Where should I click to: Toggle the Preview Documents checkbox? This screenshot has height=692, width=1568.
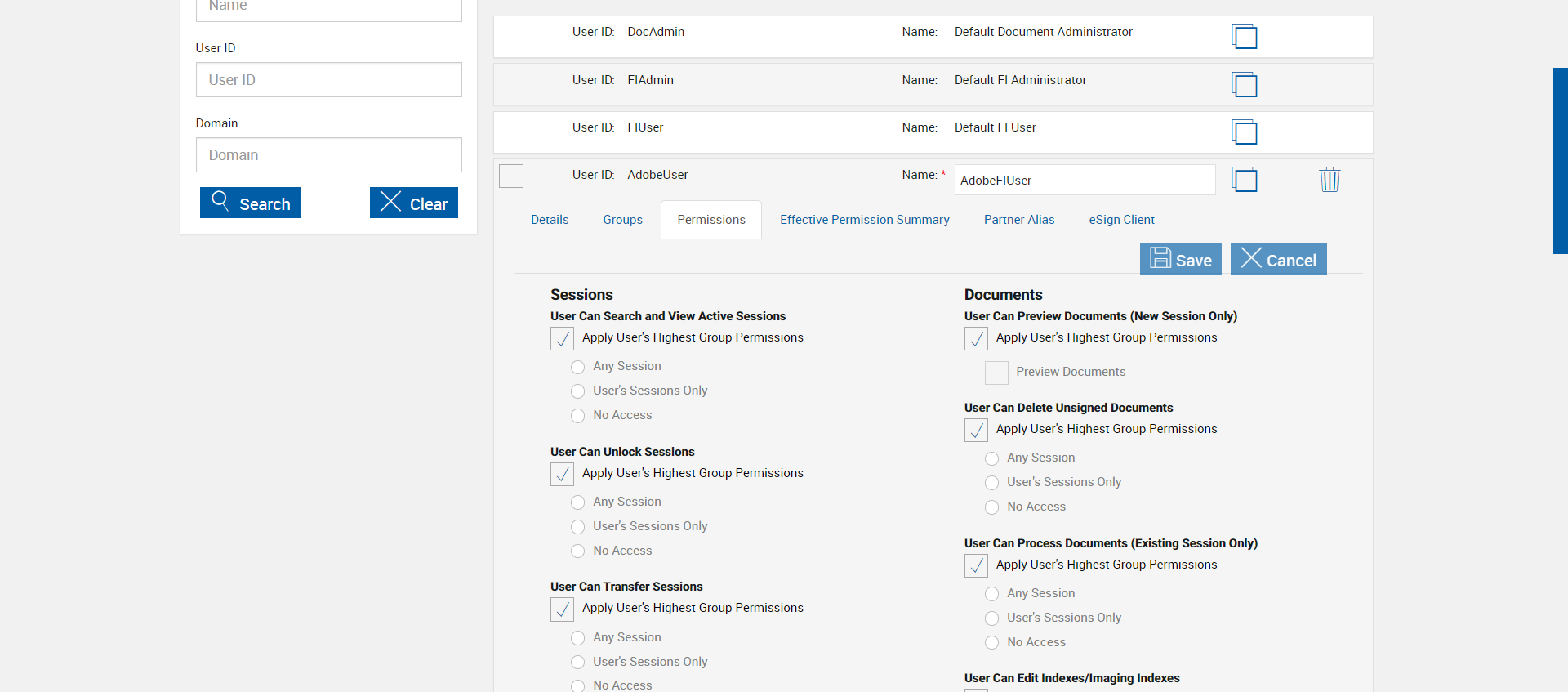point(996,373)
